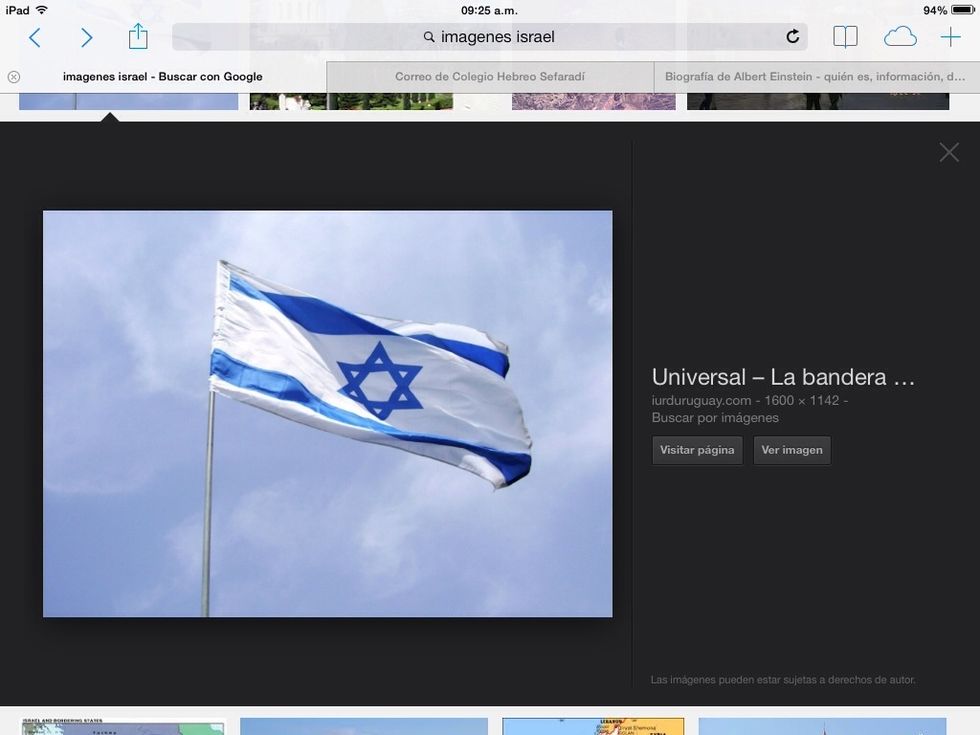The height and width of the screenshot is (735, 980).
Task: Open the bookmarks book icon
Action: coord(845,37)
